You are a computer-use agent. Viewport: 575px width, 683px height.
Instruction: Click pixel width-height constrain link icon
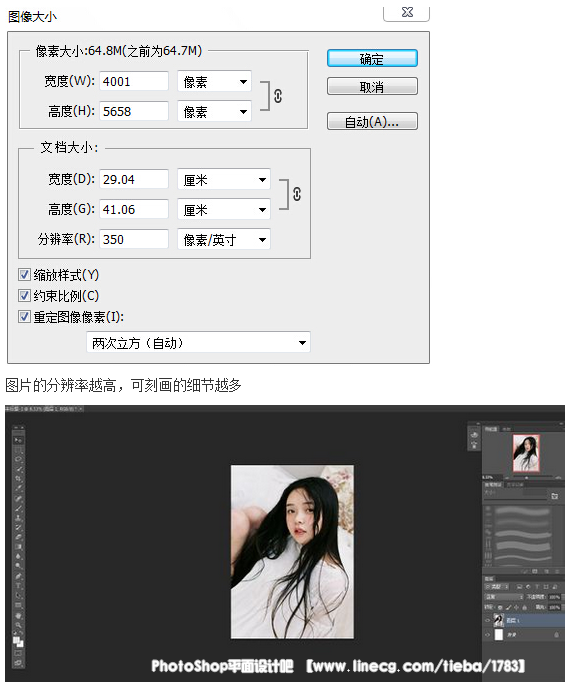tap(278, 96)
